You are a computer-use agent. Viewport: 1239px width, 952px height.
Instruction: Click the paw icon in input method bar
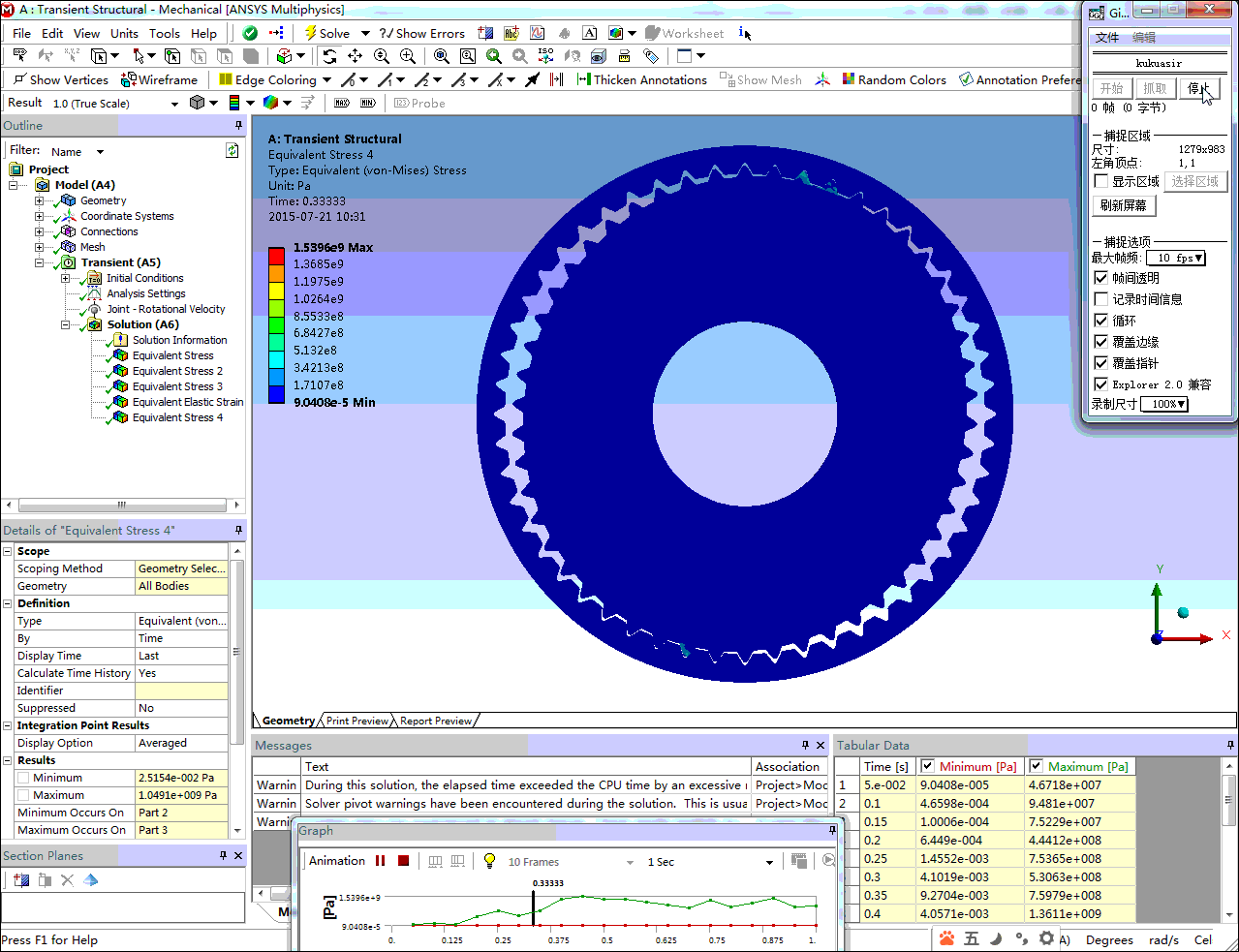pyautogui.click(x=946, y=938)
